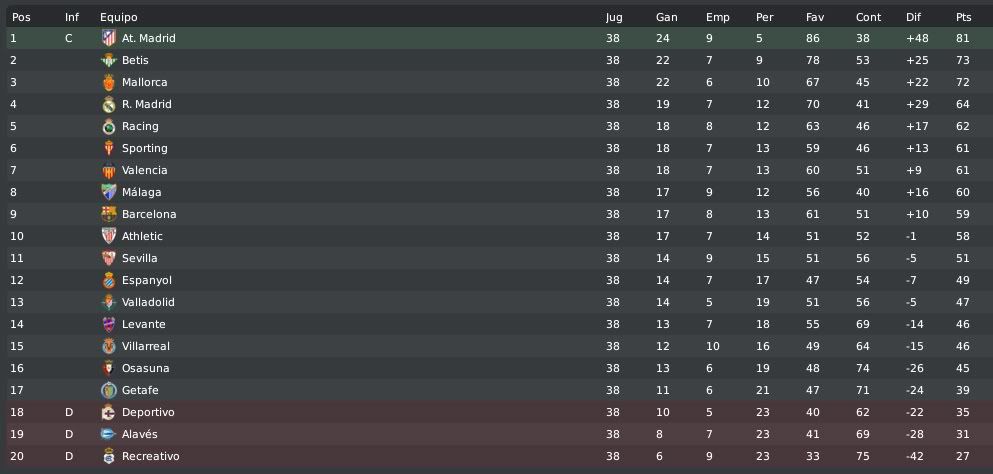Sort table by Equipo column header
993x474 pixels.
(x=118, y=17)
